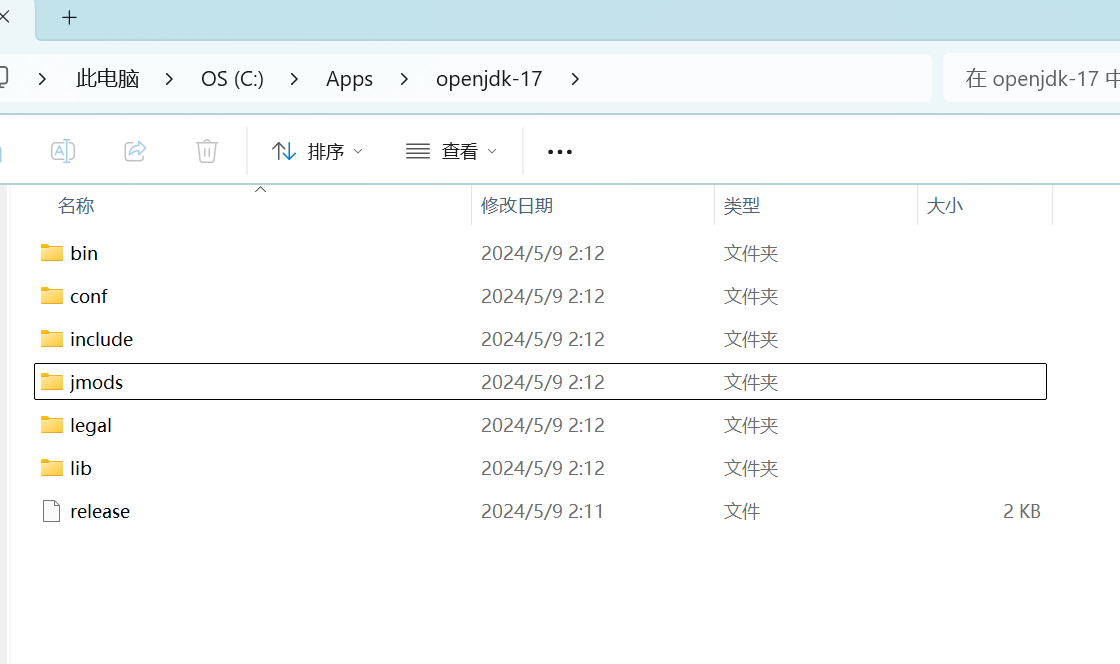The image size is (1120, 664).
Task: Click the legal folder name
Action: point(91,426)
